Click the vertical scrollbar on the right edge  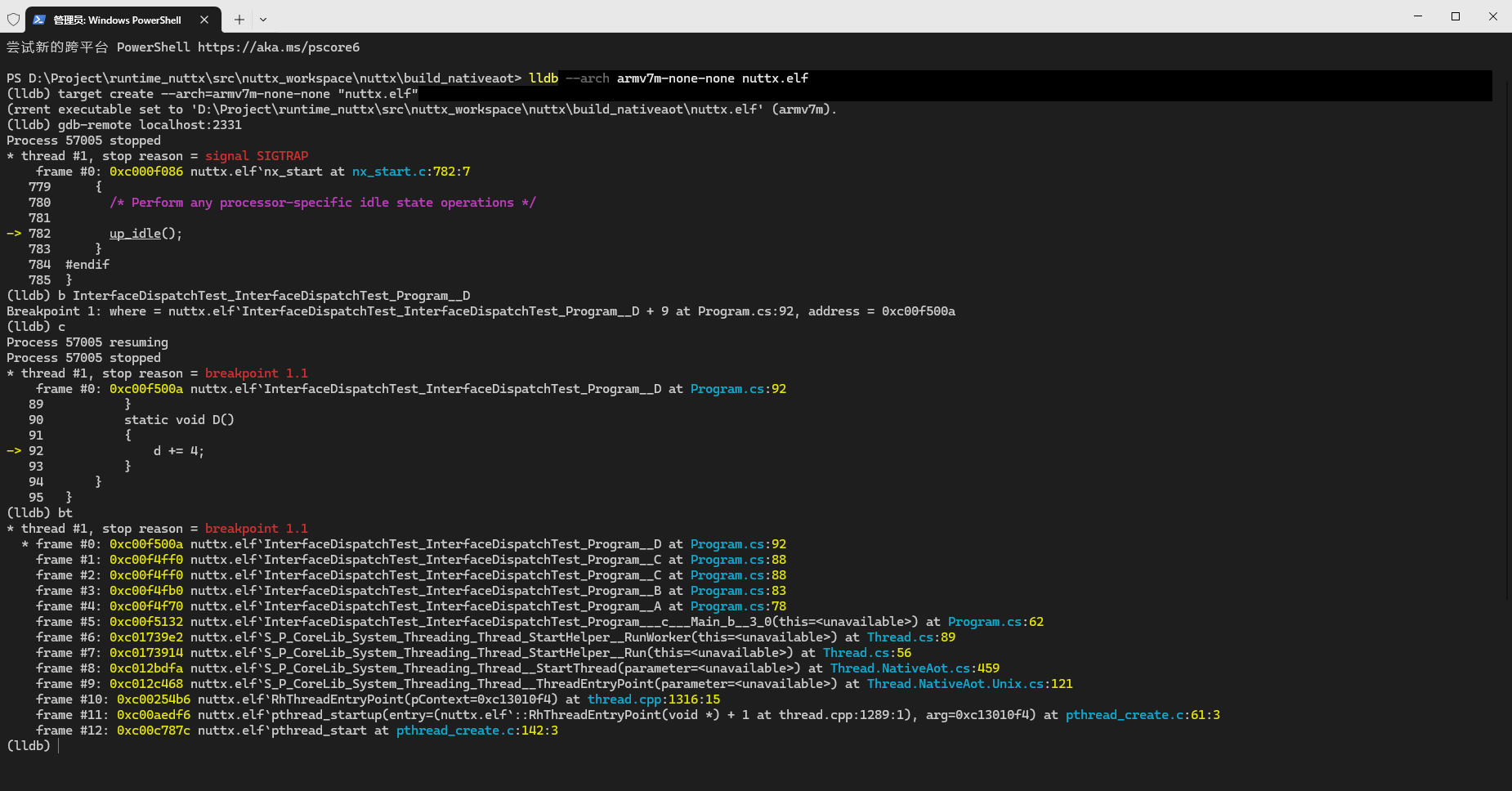[1507, 327]
